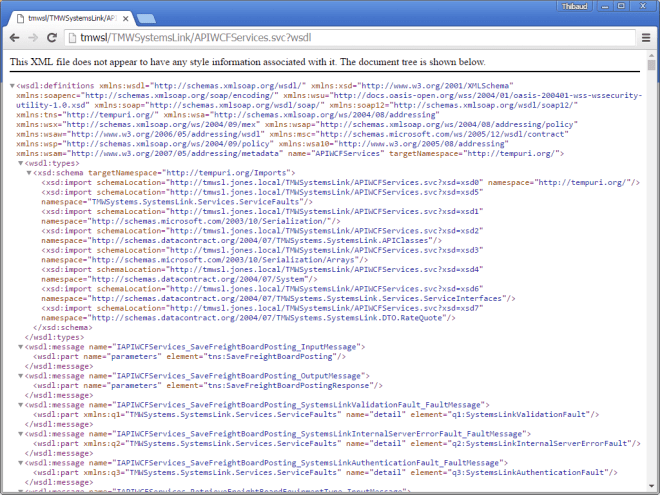The width and height of the screenshot is (660, 495).
Task: Collapse the SystemsLinkInternalServerErrorFault_FaultMessage node
Action: pyautogui.click(x=20, y=432)
